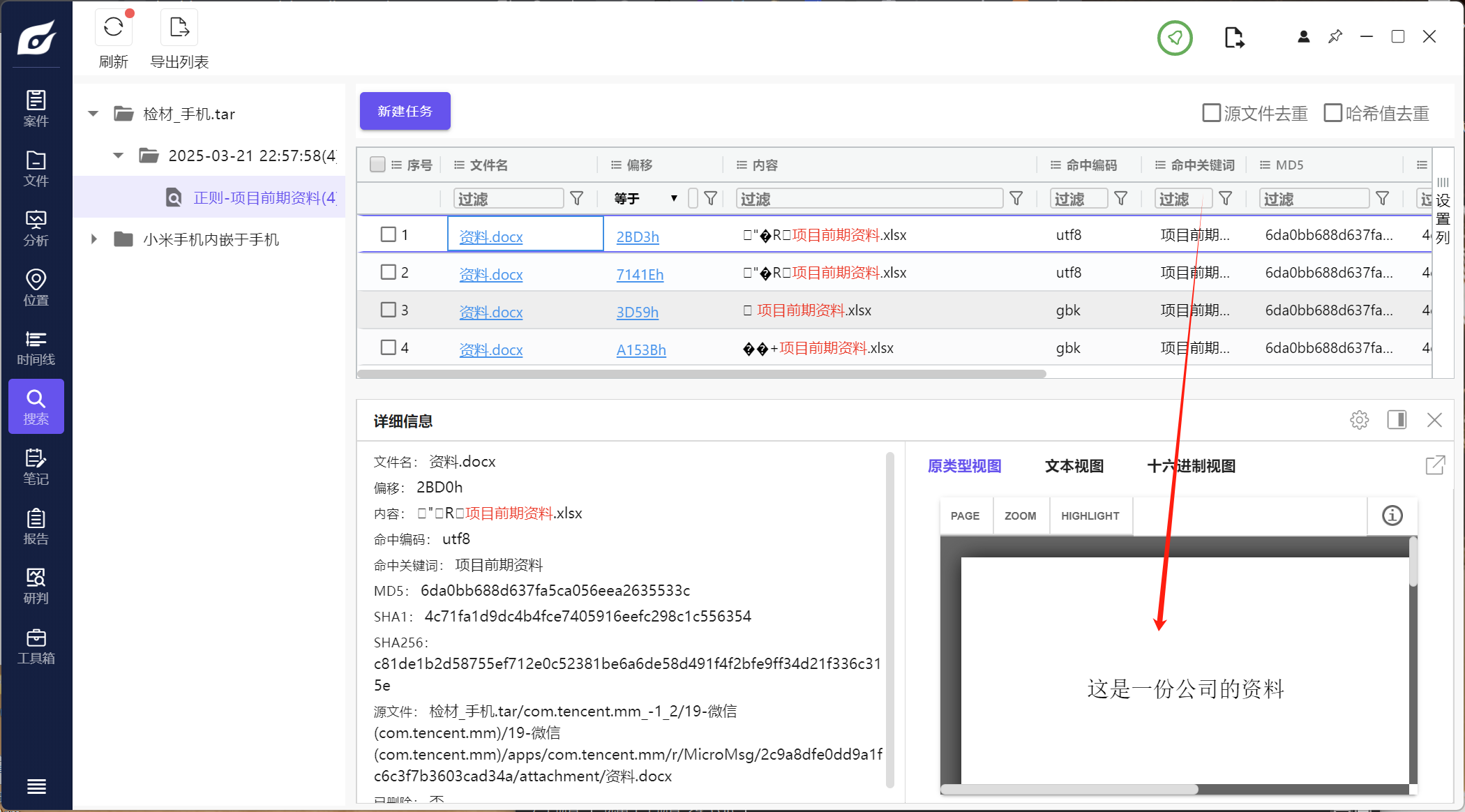This screenshot has height=812, width=1465.
Task: Click the green shield icon in title bar
Action: click(x=1175, y=38)
